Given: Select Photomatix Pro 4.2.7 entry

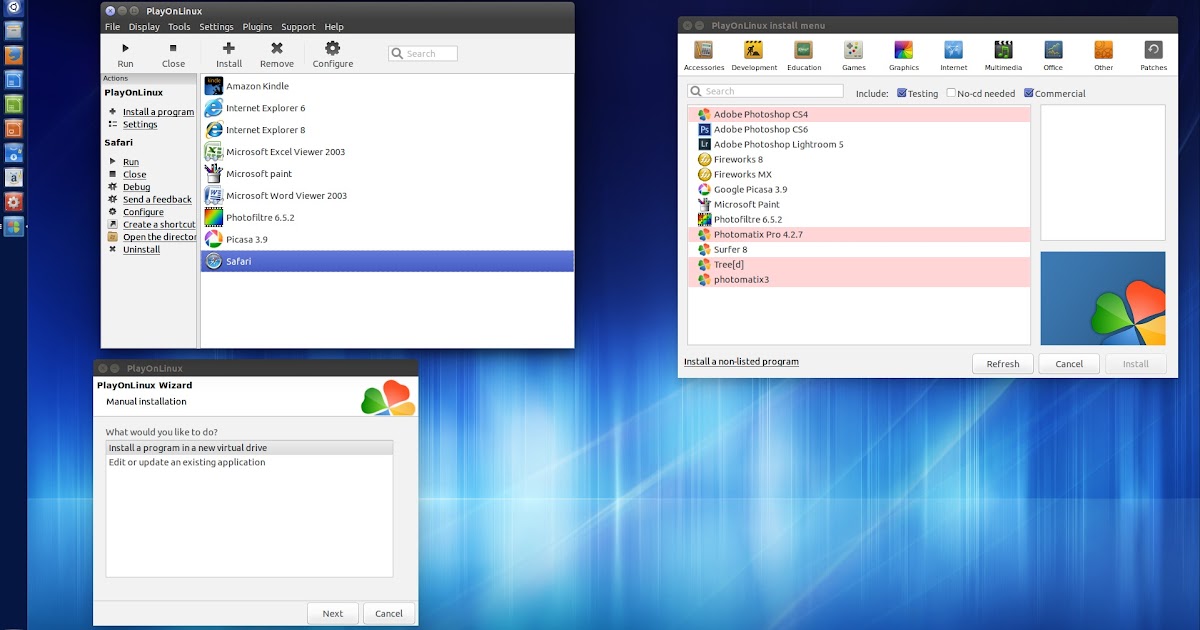Looking at the screenshot, I should pos(859,234).
